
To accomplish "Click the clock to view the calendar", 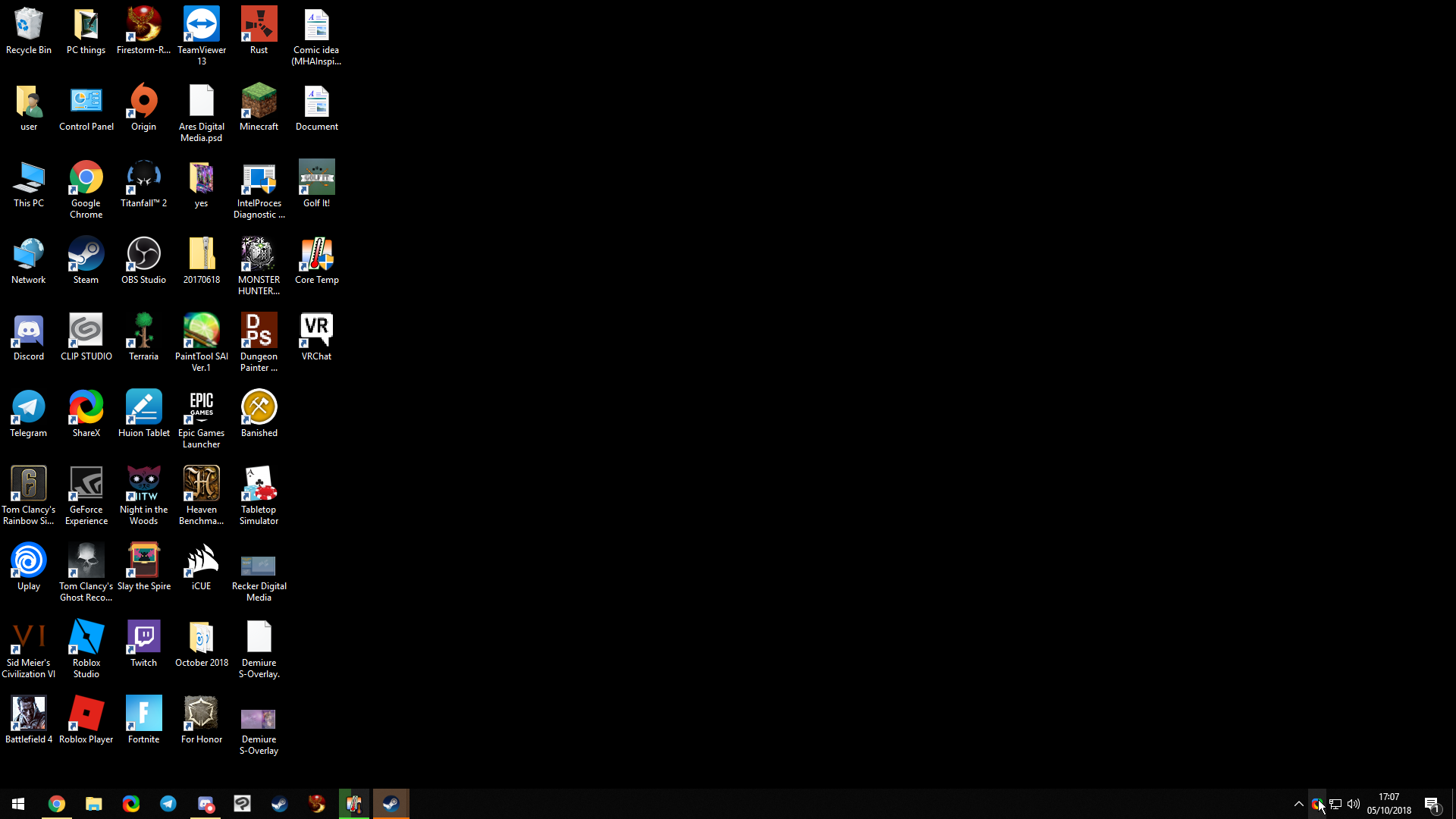I will [x=1389, y=805].
